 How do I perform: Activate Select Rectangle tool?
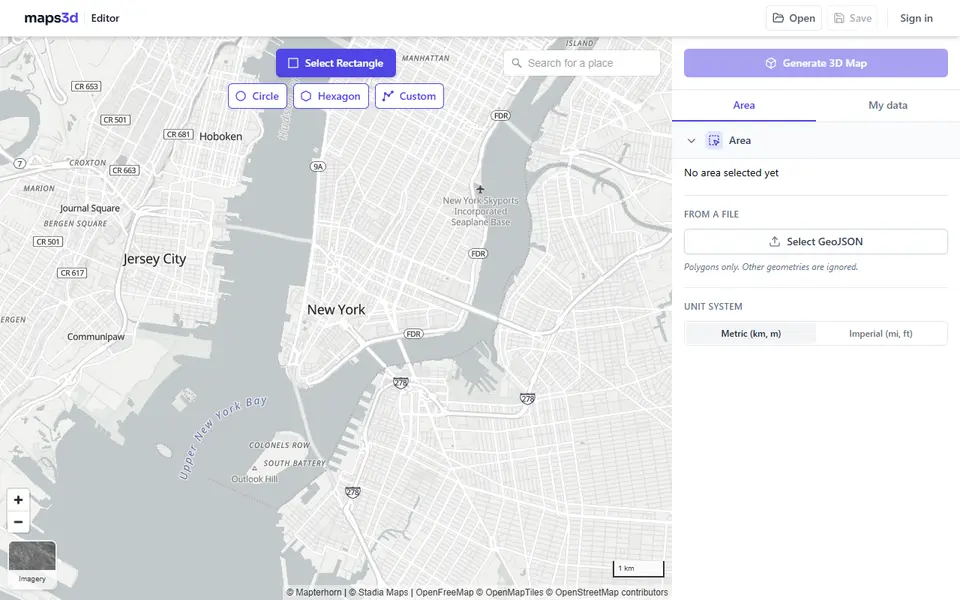(336, 63)
